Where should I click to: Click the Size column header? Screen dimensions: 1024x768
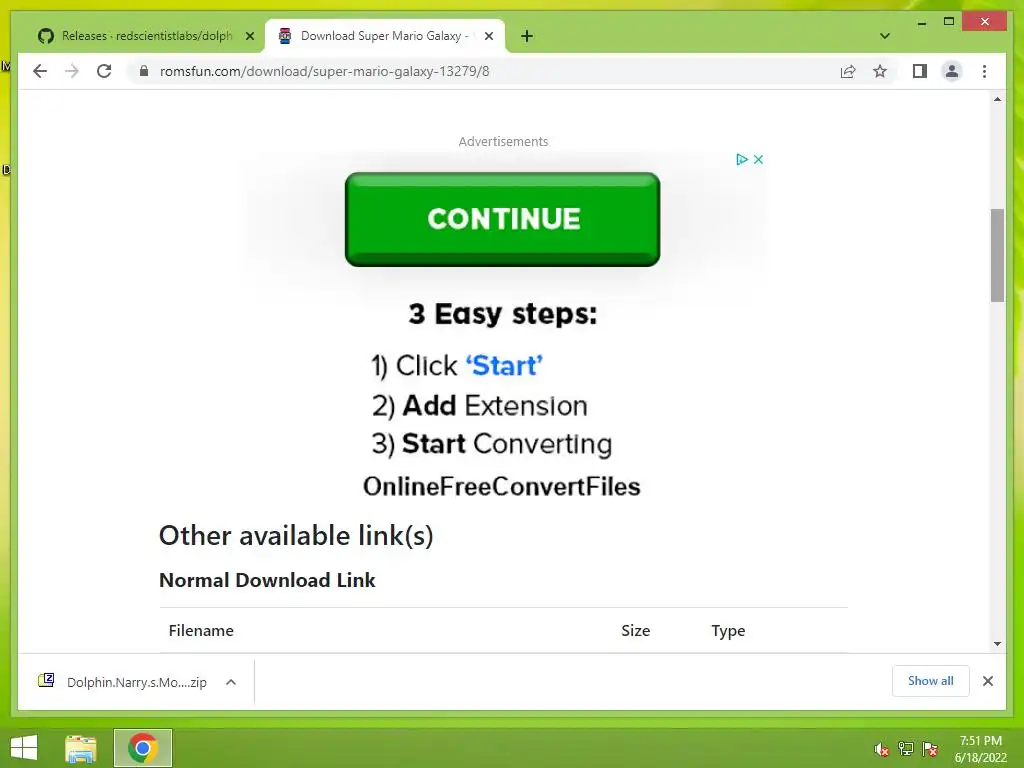coord(635,630)
